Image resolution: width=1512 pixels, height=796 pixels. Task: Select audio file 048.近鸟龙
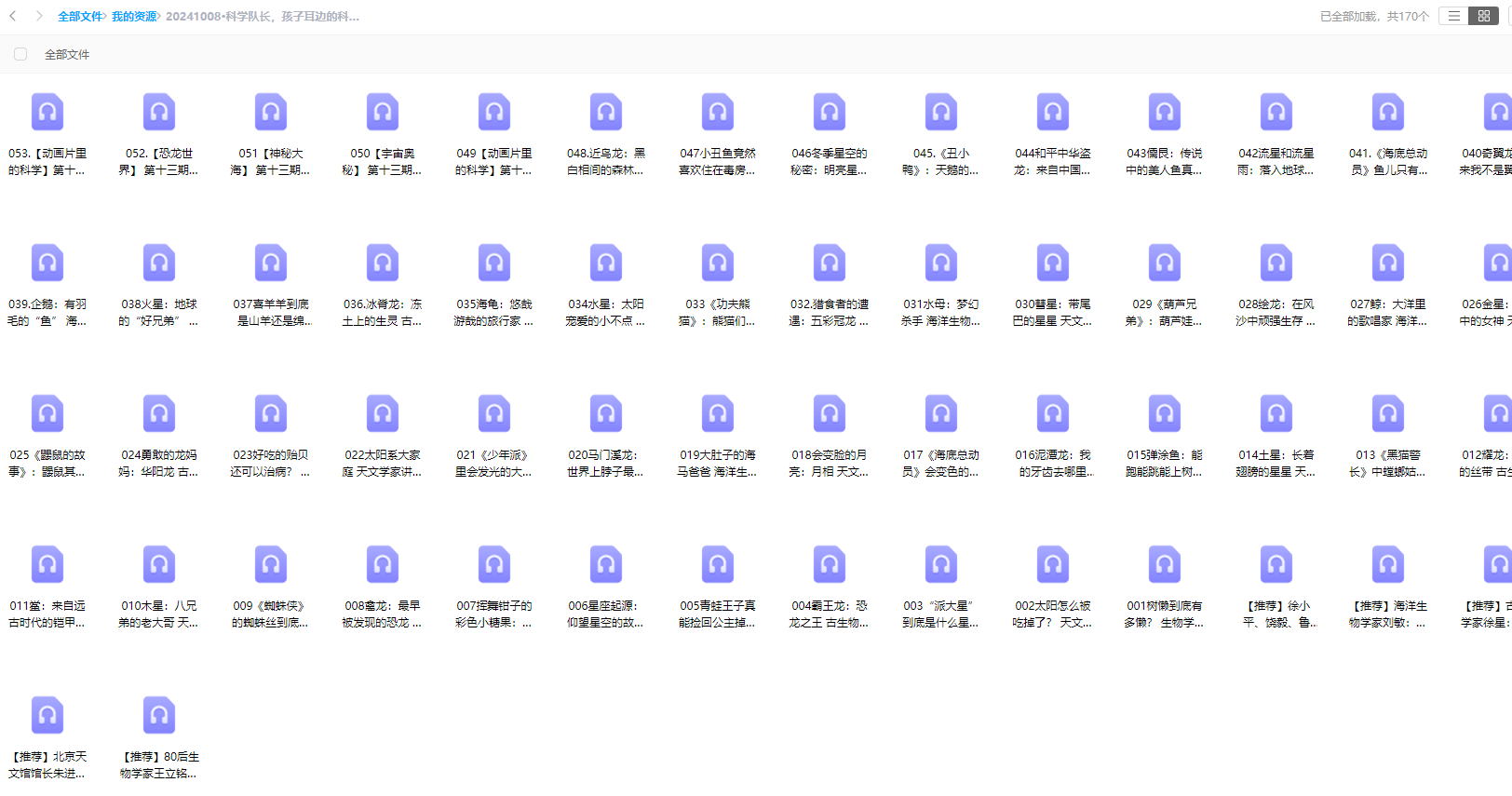click(x=606, y=113)
